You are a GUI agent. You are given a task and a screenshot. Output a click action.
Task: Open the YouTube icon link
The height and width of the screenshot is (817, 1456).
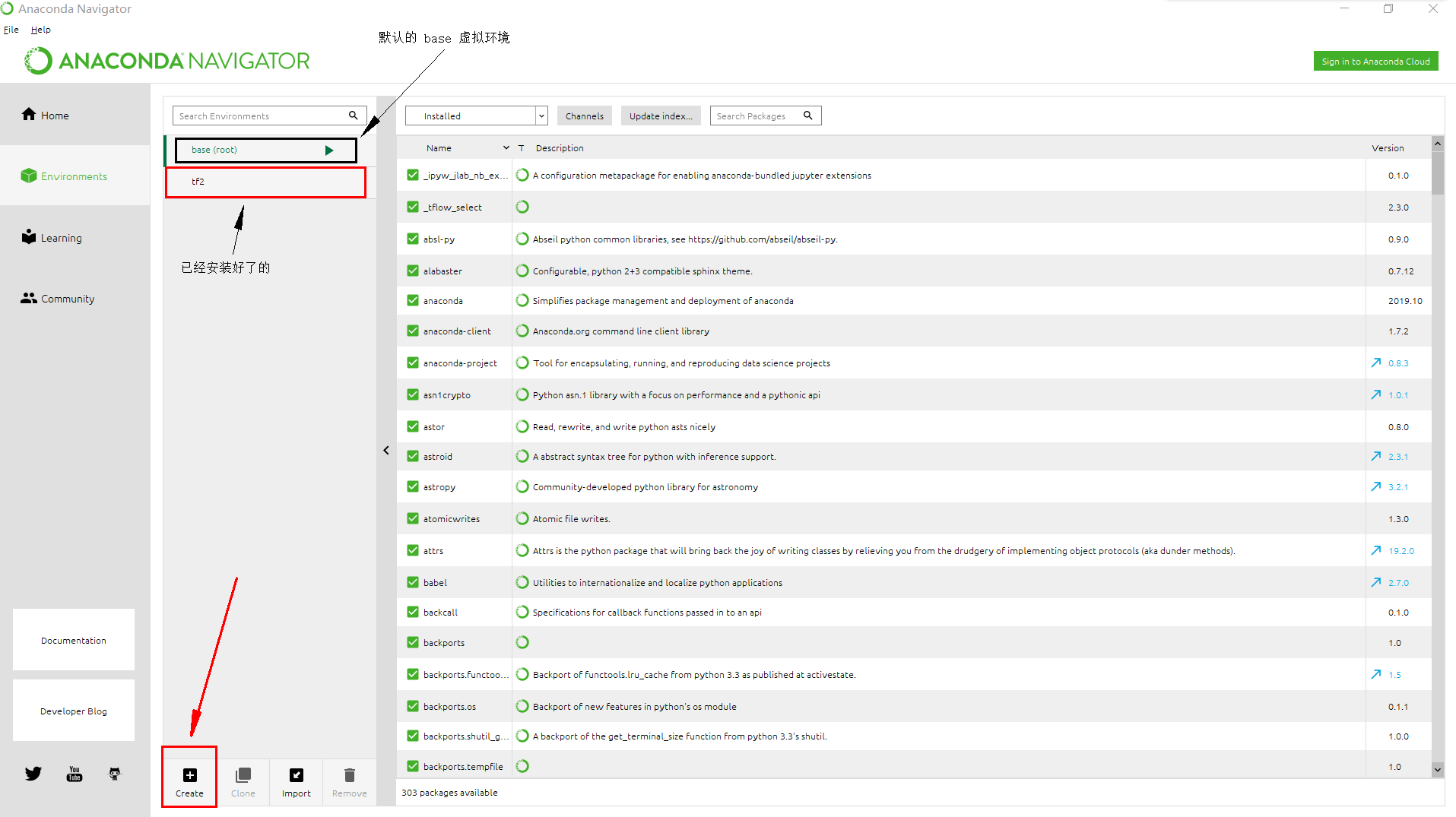click(x=75, y=774)
